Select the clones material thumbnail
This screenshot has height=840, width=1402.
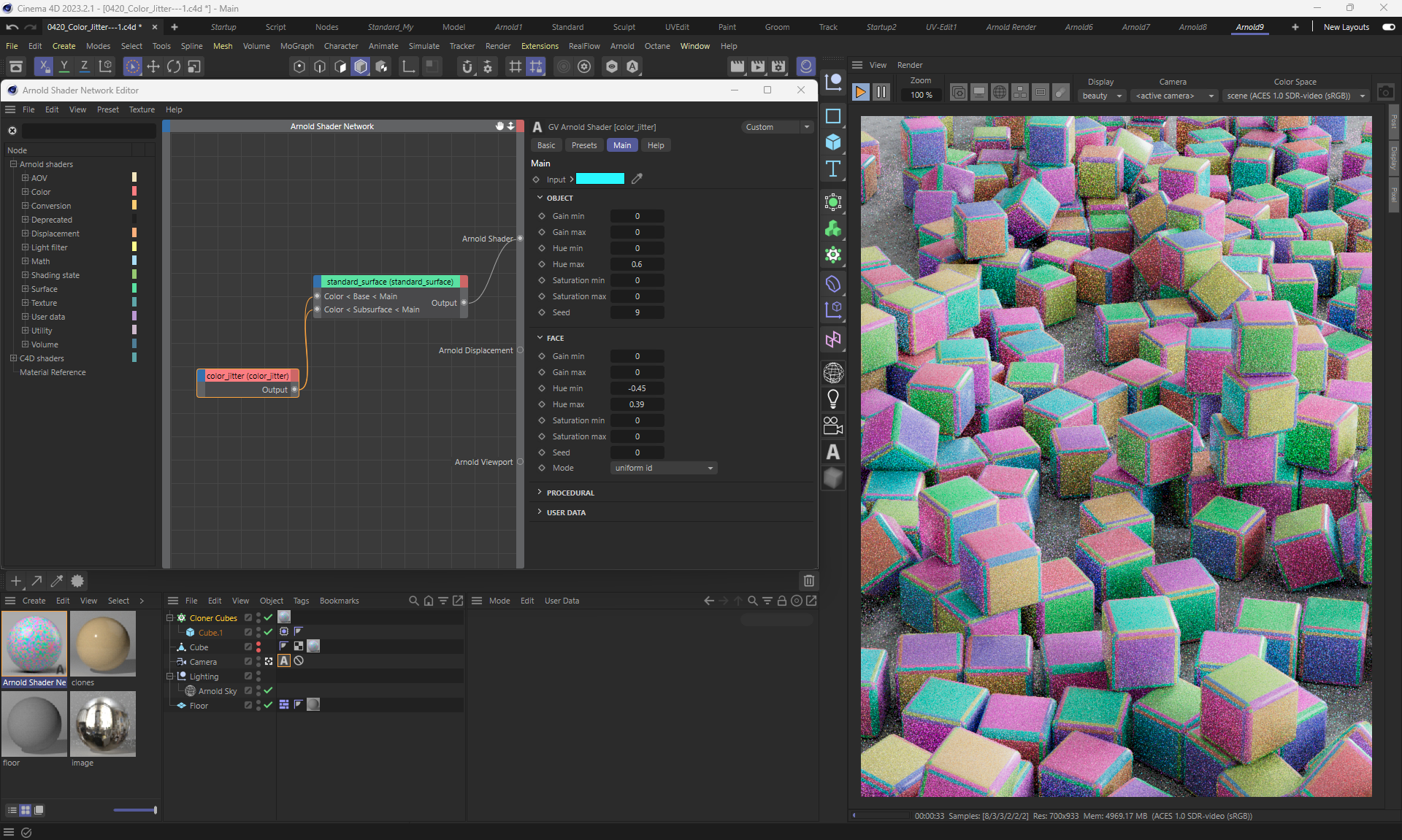click(103, 644)
